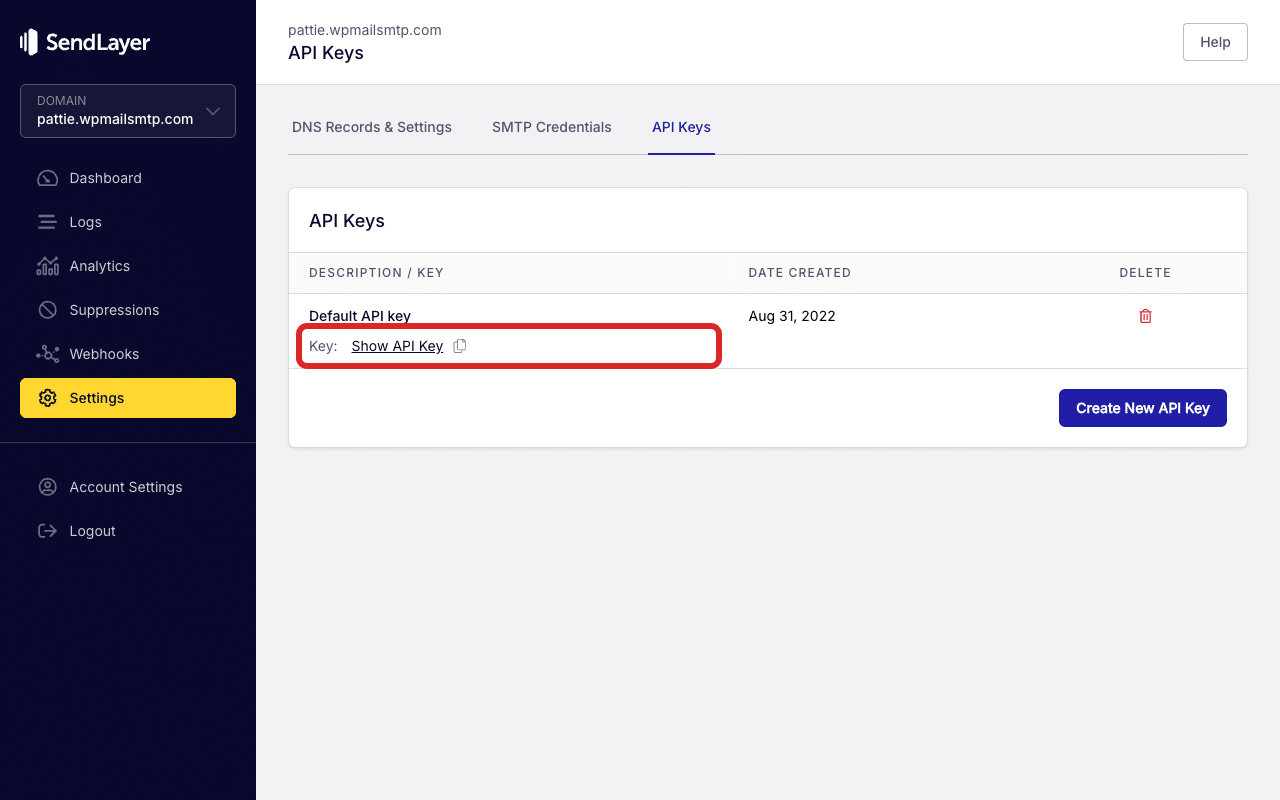This screenshot has height=800, width=1280.
Task: Reveal key with Show API Key link
Action: pos(397,346)
